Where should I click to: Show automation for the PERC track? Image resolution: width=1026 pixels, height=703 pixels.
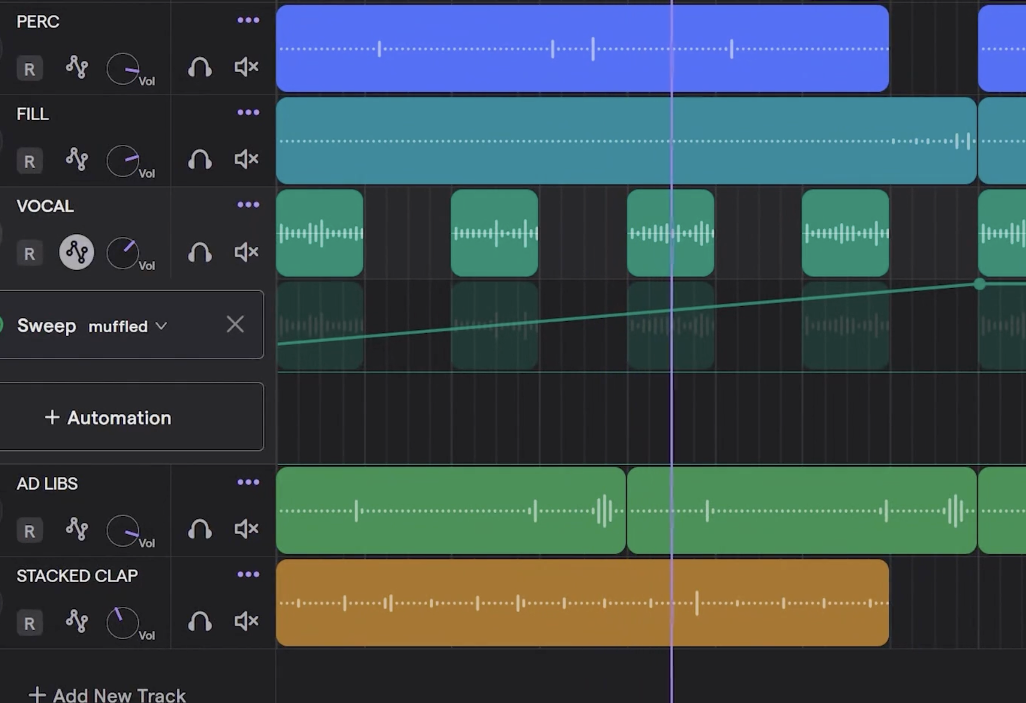coord(77,67)
